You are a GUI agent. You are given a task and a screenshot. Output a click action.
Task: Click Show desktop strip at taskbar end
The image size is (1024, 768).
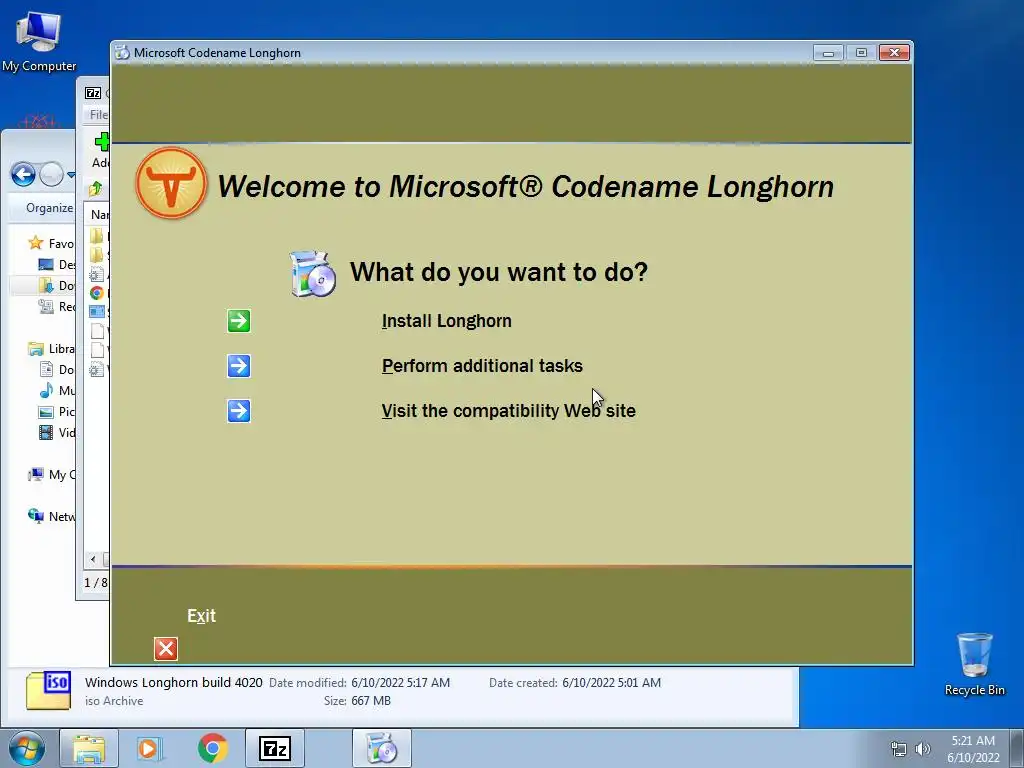point(1019,748)
